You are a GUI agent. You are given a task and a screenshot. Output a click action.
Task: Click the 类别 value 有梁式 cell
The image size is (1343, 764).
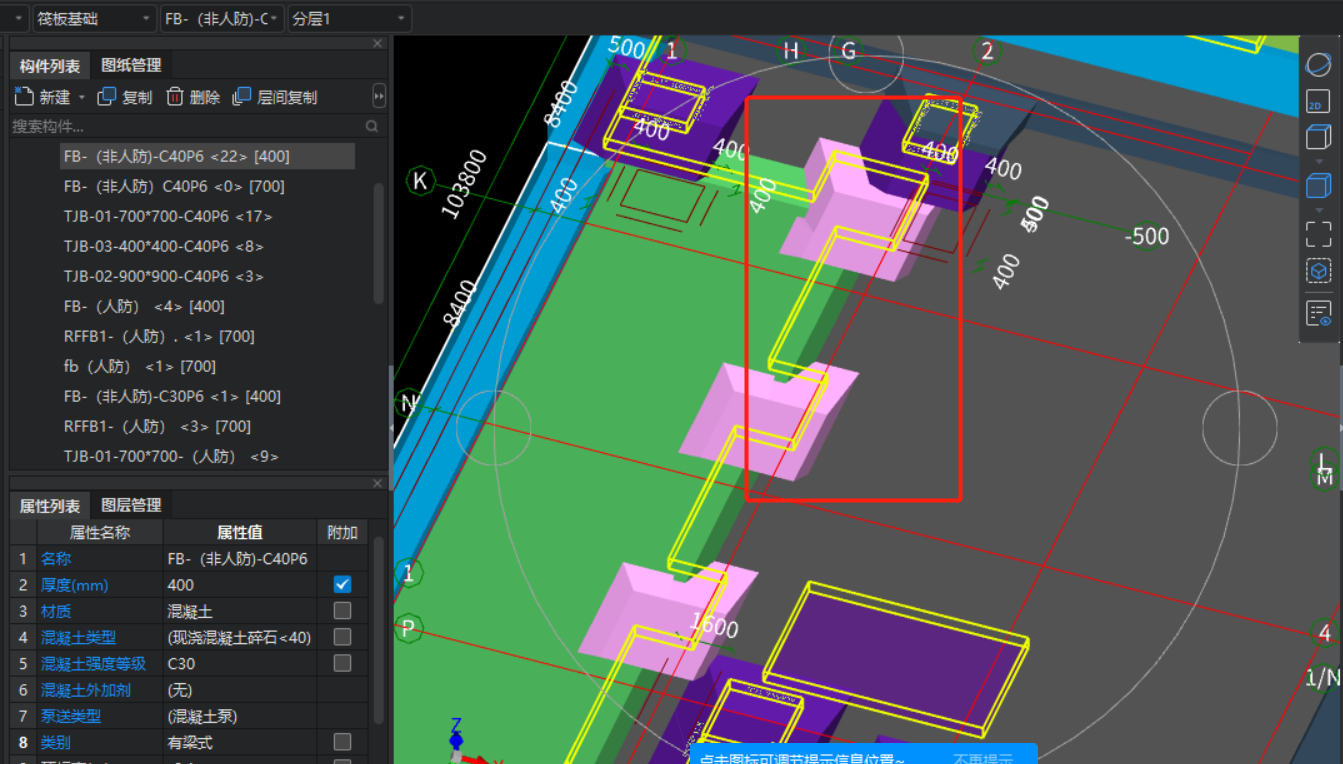(x=240, y=742)
